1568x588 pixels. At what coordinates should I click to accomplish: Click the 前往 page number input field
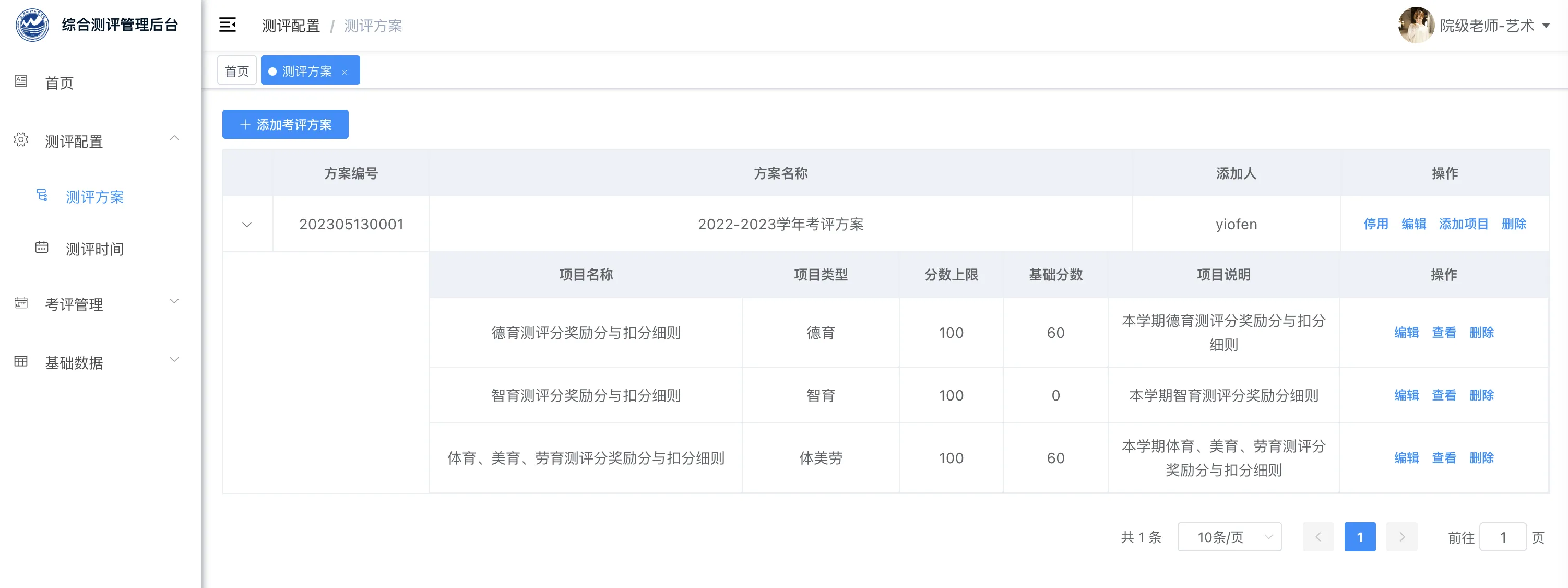pyautogui.click(x=1503, y=537)
